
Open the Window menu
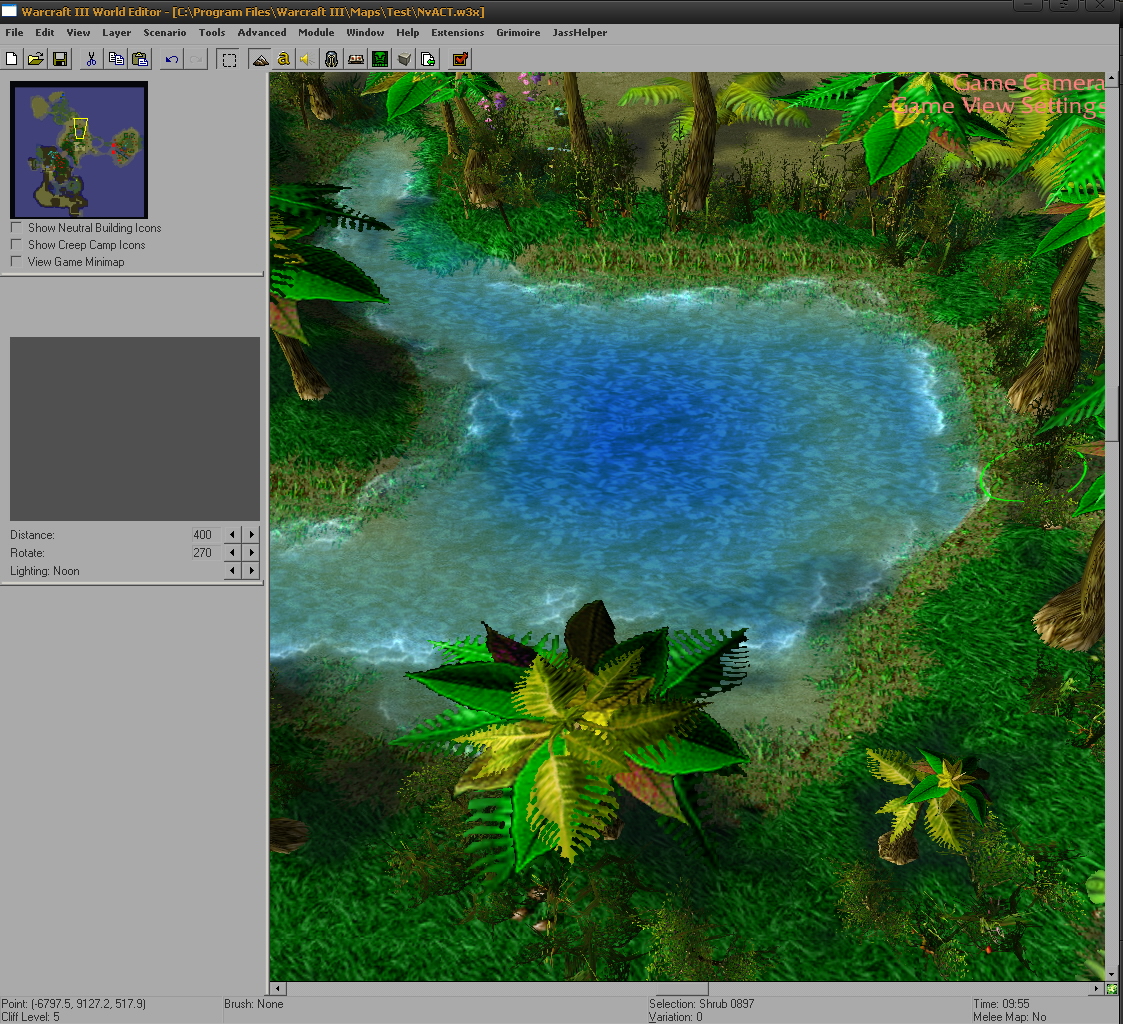pyautogui.click(x=365, y=32)
